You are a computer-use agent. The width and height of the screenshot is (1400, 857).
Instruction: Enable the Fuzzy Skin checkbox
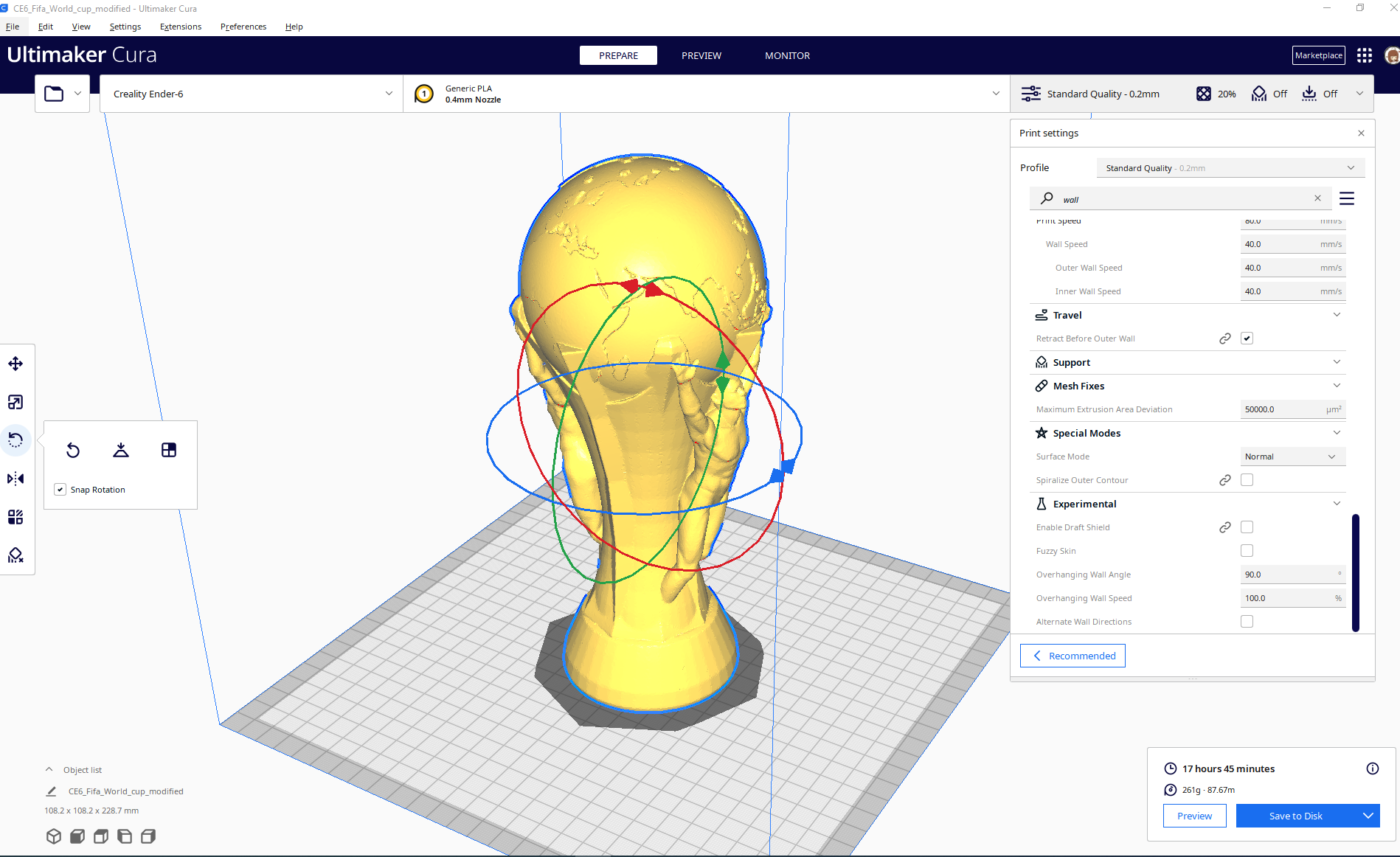(x=1247, y=550)
